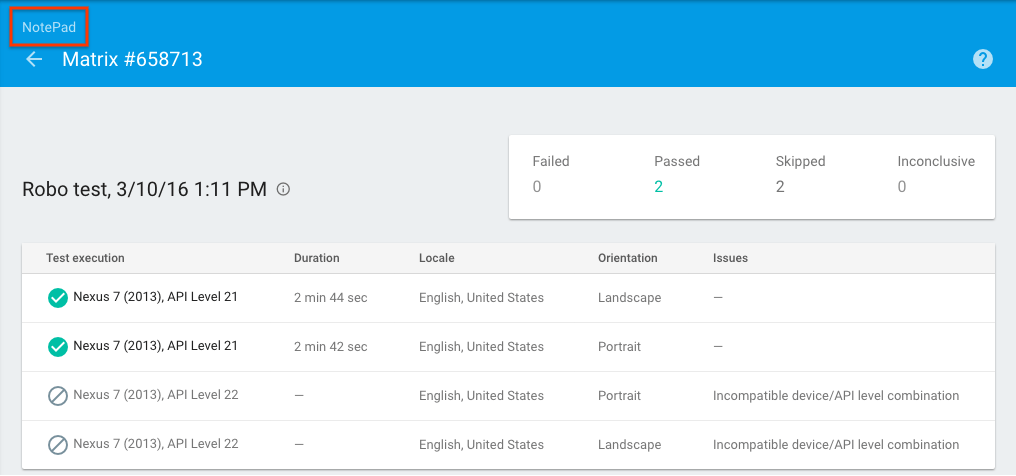Click the Locale column header
The width and height of the screenshot is (1016, 476).
(x=436, y=258)
